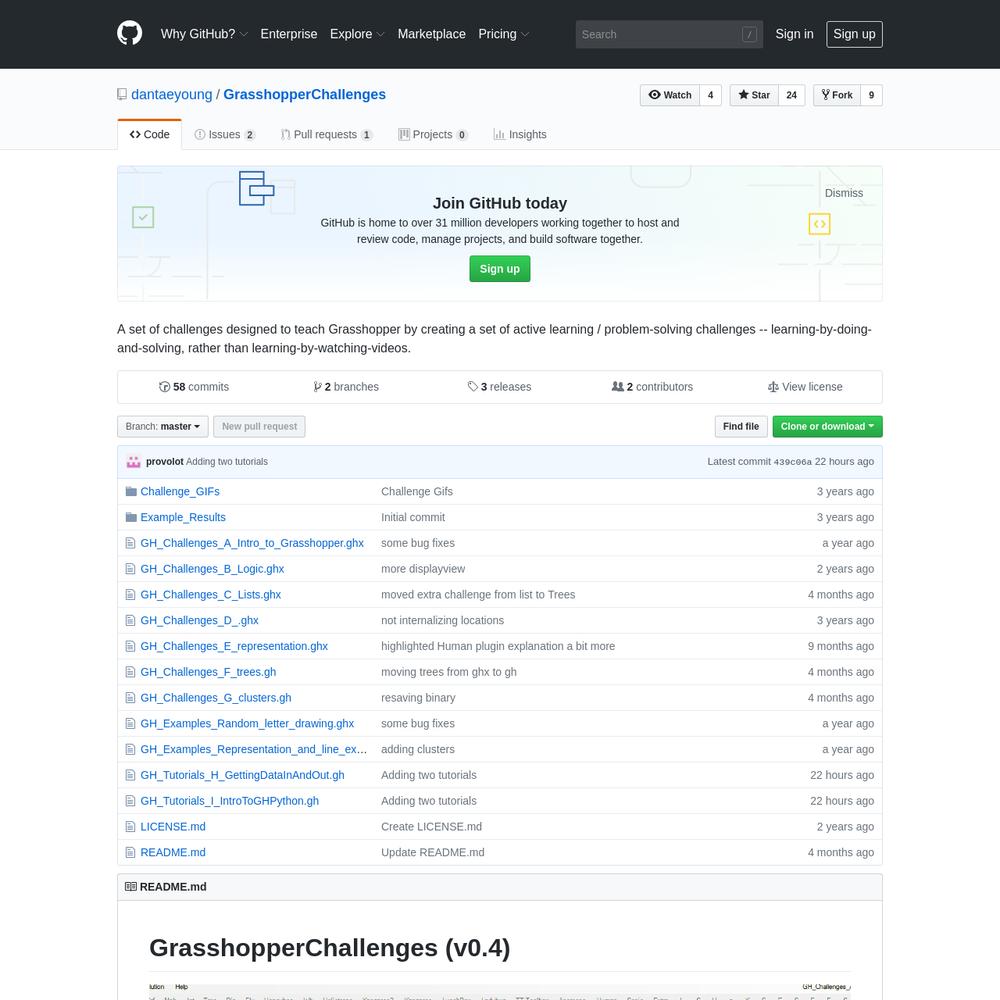1000x1000 pixels.
Task: Click the repository icon beside dantaeyoung
Action: coord(122,94)
